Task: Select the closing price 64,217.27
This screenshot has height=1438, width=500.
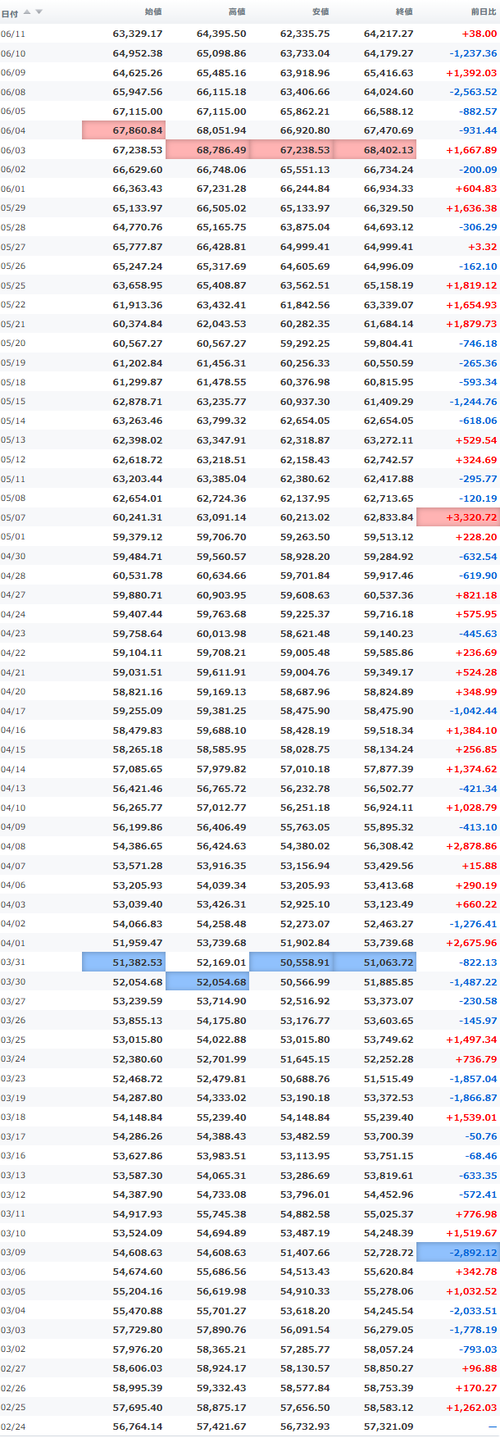Action: coord(388,33)
